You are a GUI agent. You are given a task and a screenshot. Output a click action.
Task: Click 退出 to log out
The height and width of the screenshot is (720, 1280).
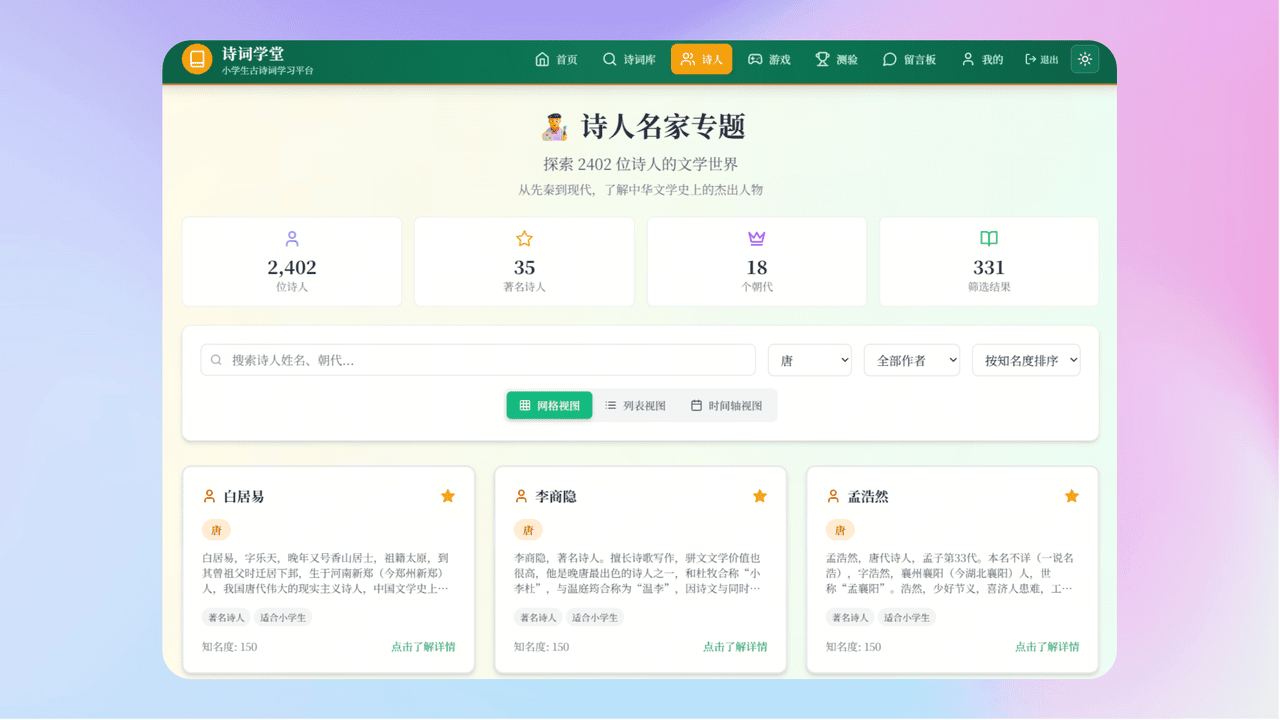1042,60
